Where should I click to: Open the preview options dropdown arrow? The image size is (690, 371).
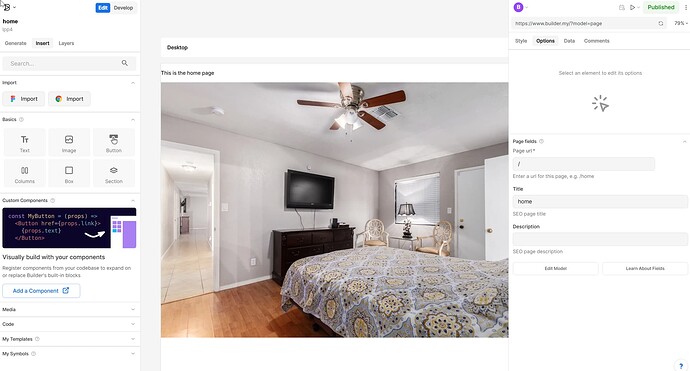point(639,7)
